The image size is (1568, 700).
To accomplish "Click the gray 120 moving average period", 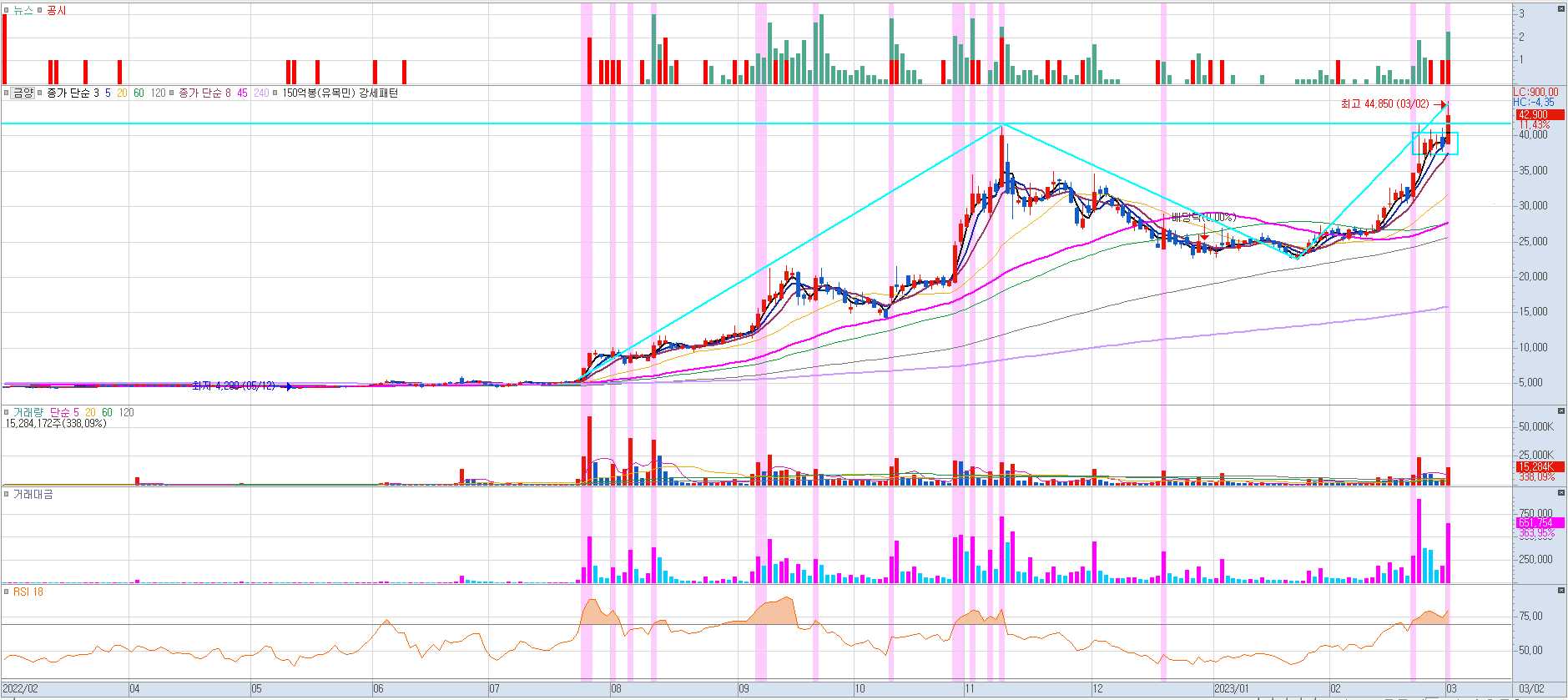I will click(158, 93).
